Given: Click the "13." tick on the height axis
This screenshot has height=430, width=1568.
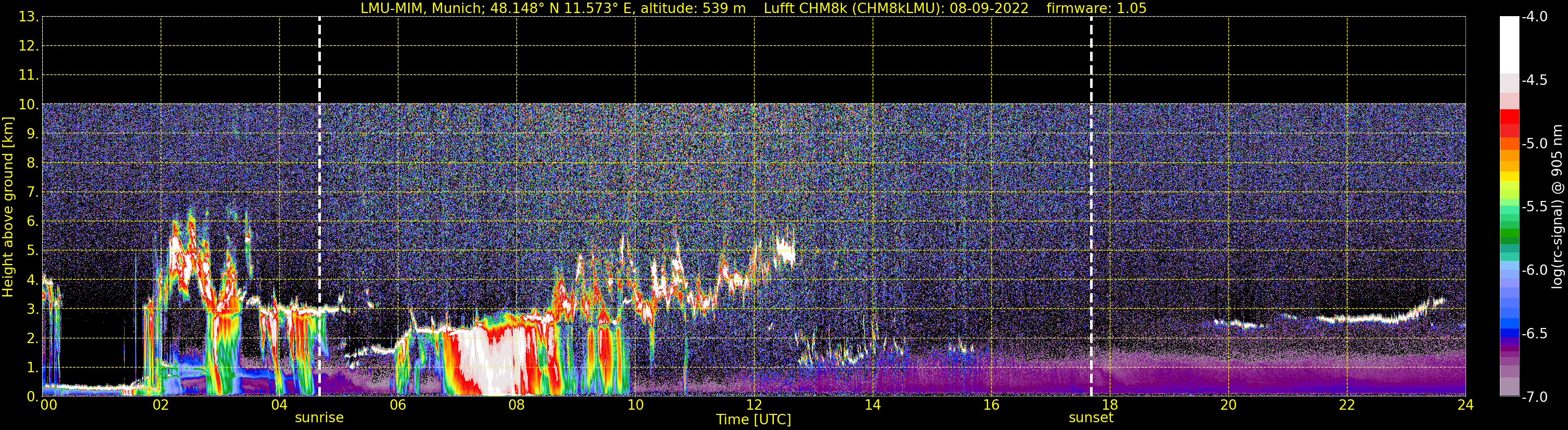Looking at the screenshot, I should coord(28,17).
